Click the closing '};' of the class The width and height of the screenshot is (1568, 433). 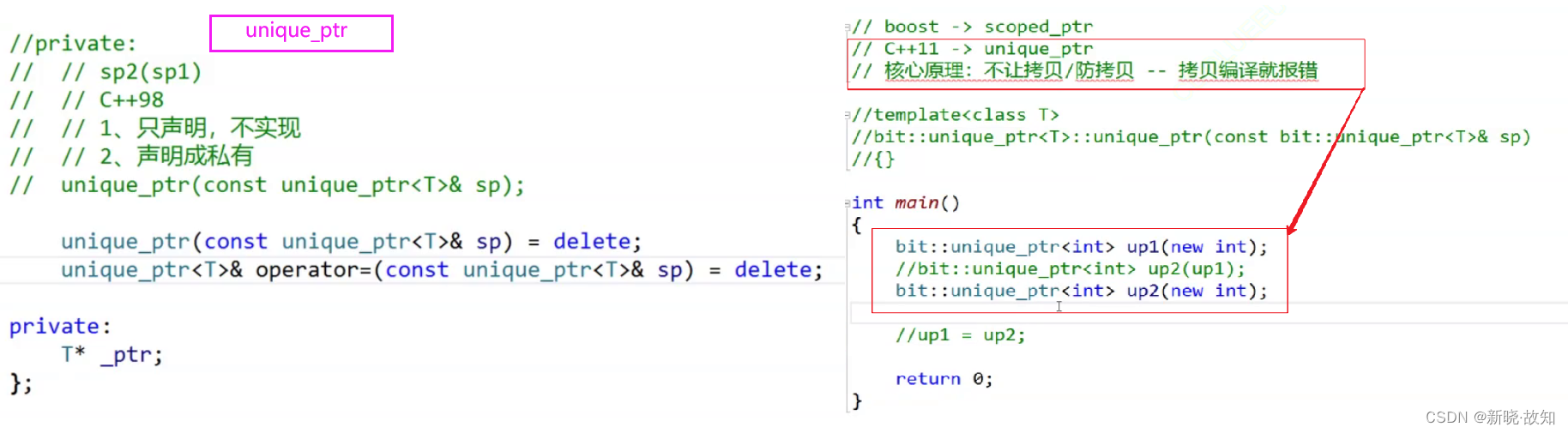(x=21, y=382)
